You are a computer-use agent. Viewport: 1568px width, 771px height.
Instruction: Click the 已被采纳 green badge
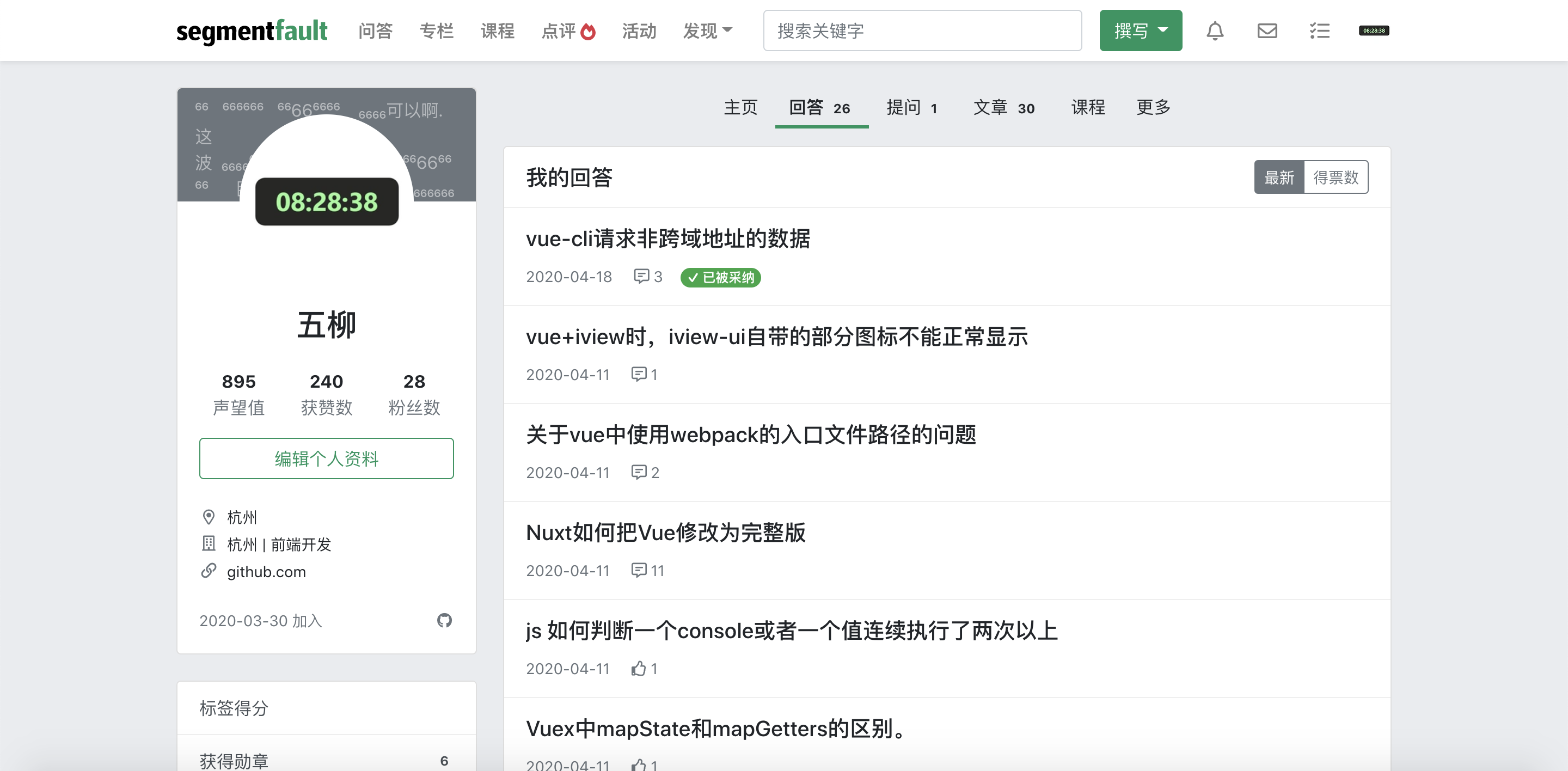720,278
